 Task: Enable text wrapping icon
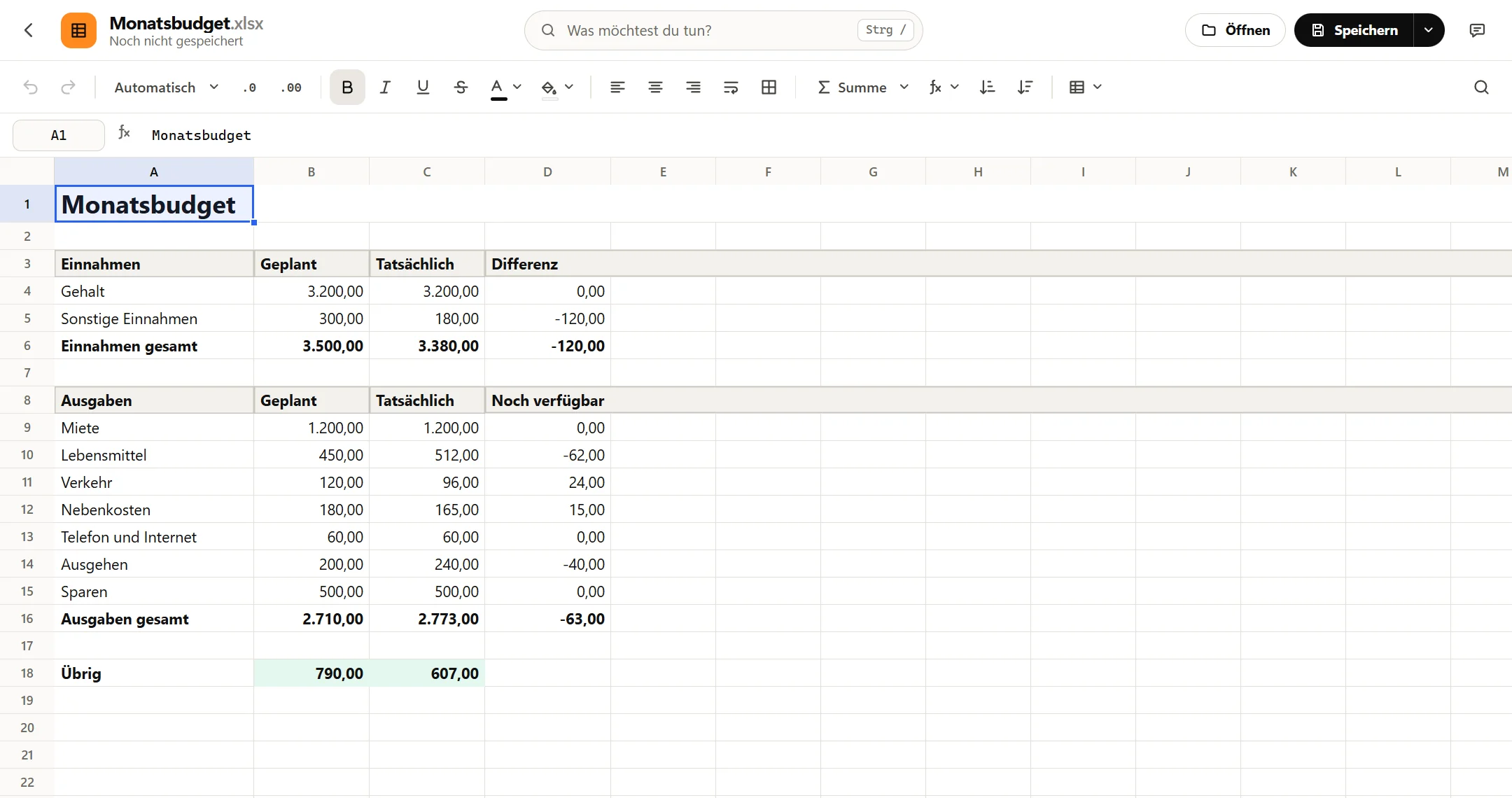click(x=731, y=87)
